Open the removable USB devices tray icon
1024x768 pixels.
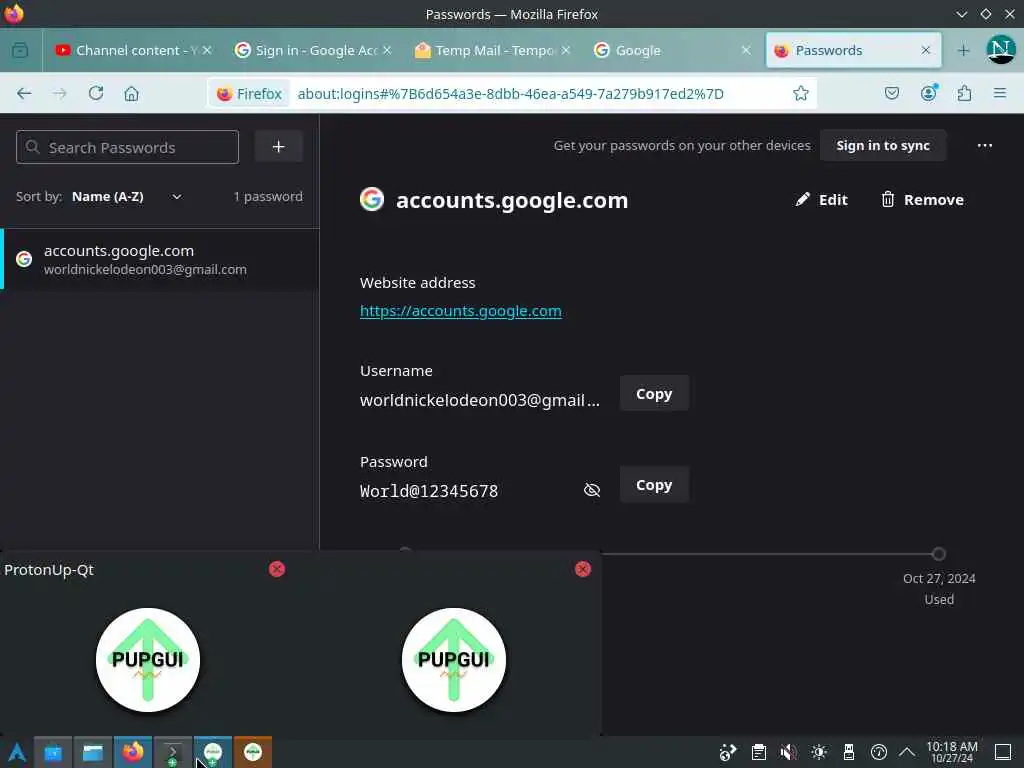point(848,752)
